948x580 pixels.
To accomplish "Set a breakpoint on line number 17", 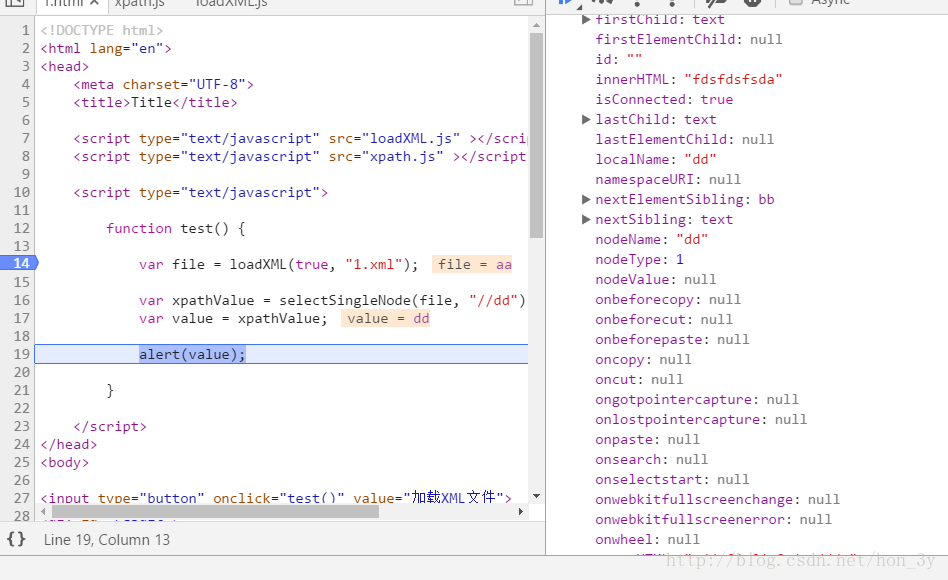I will (22, 318).
